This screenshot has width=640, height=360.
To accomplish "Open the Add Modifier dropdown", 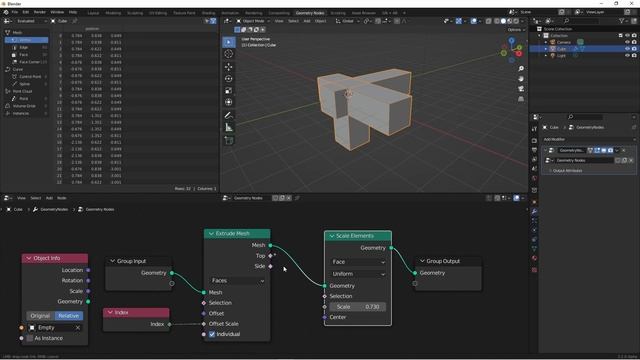I will pos(588,140).
